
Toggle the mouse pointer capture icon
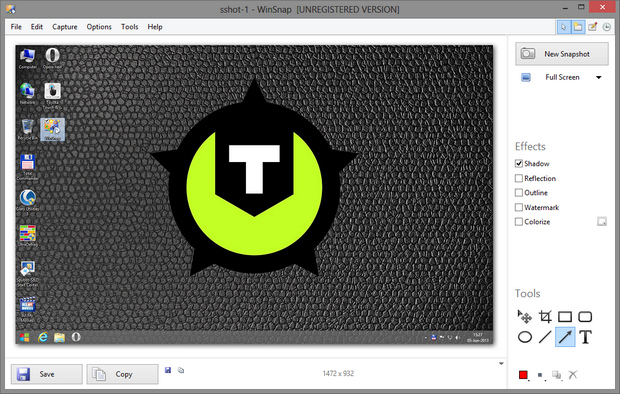coord(563,27)
